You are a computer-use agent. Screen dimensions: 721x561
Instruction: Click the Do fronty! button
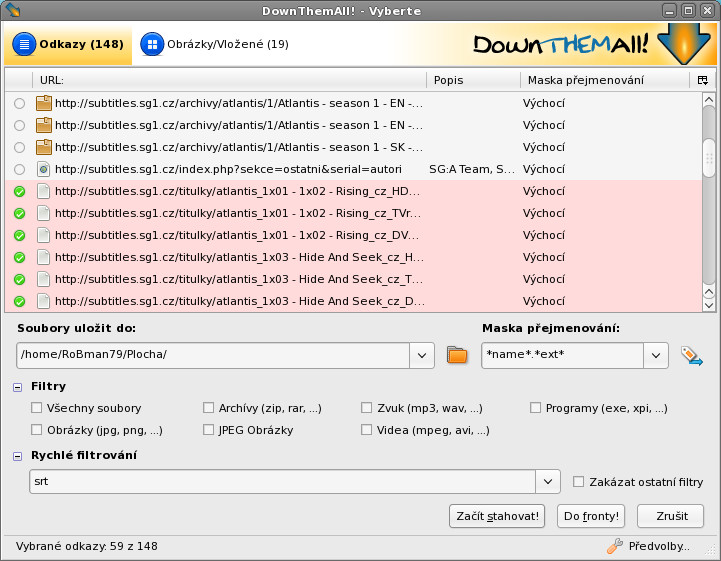tap(591, 516)
